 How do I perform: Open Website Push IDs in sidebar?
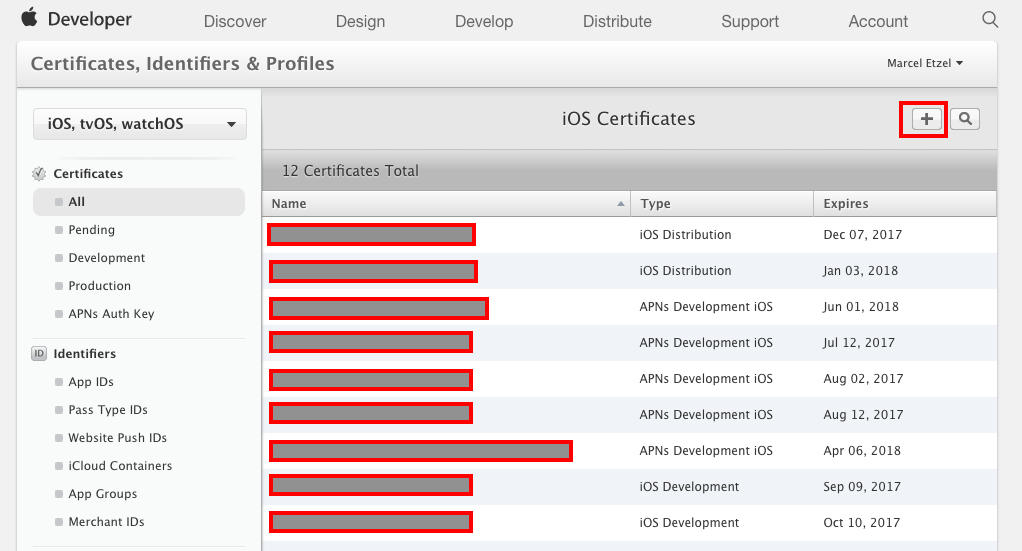coord(117,438)
